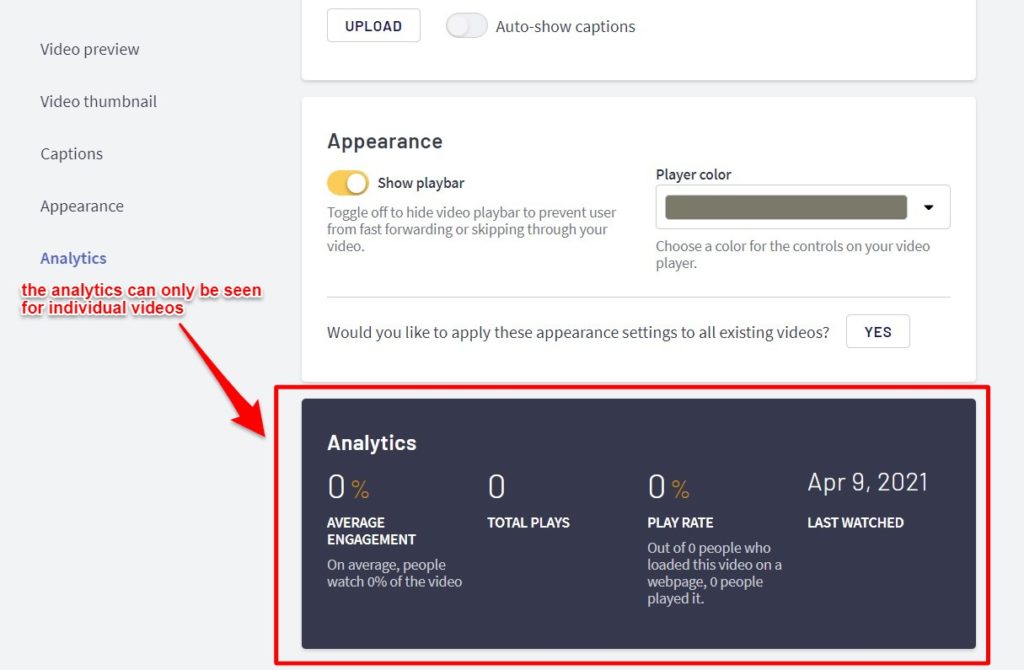1024x670 pixels.
Task: Click the Apr 9, 2021 last watched date
Action: pyautogui.click(x=867, y=482)
